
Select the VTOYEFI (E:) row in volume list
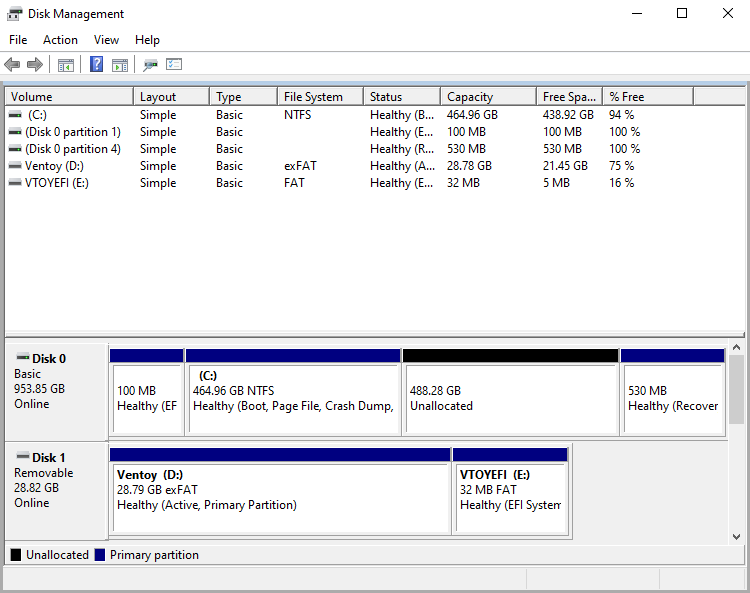(50, 183)
